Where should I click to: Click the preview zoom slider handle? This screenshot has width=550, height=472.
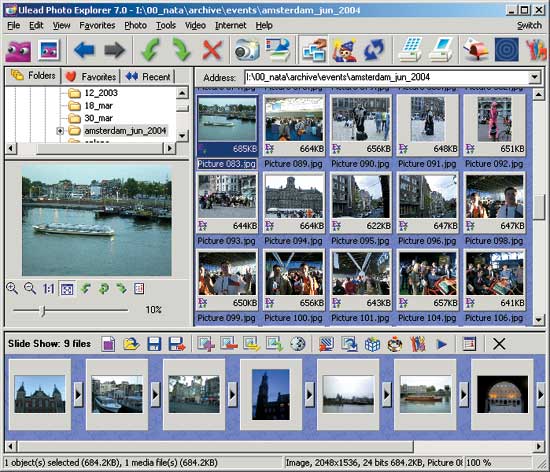click(43, 310)
